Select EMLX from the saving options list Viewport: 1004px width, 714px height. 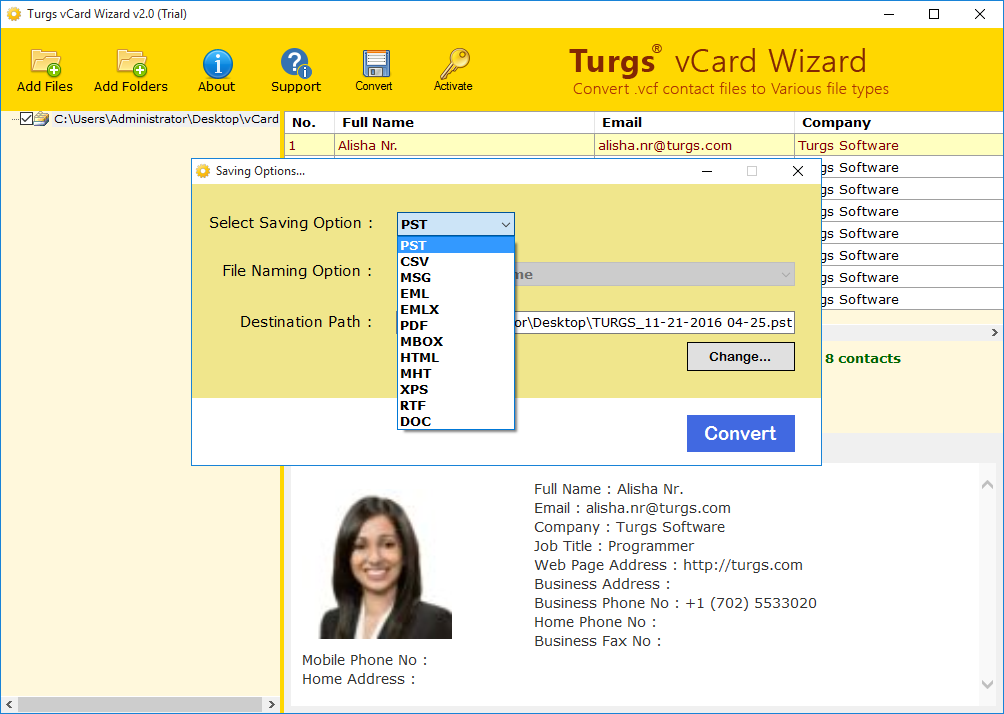[455, 309]
